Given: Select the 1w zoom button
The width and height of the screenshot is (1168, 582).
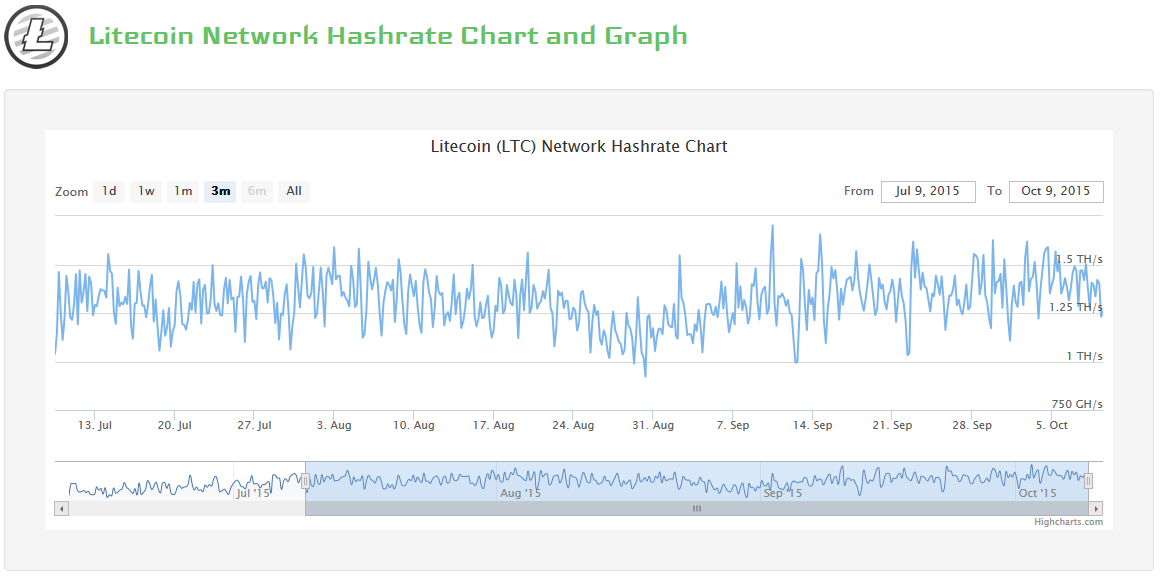Looking at the screenshot, I should pos(146,192).
